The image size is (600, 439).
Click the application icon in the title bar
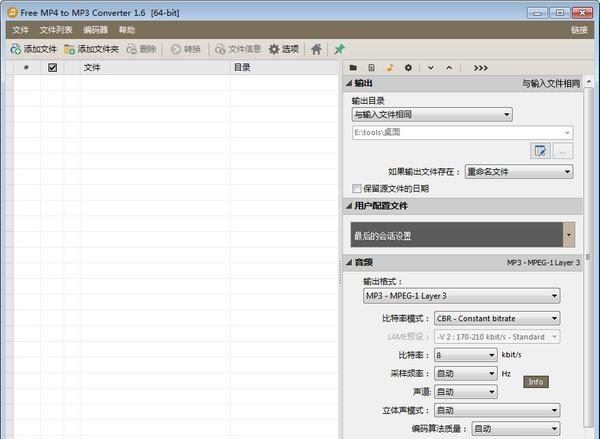point(13,12)
